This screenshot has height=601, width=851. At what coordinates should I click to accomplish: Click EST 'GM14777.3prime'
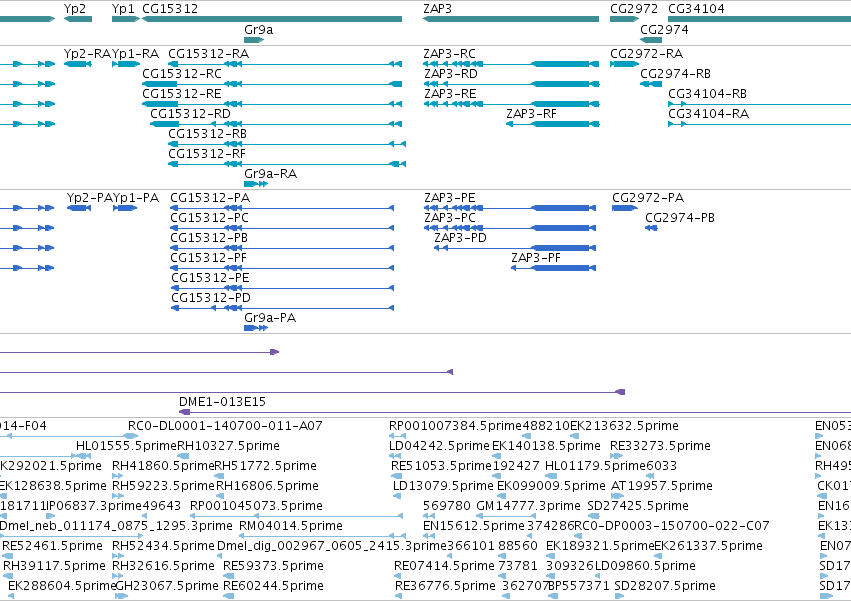(x=529, y=507)
